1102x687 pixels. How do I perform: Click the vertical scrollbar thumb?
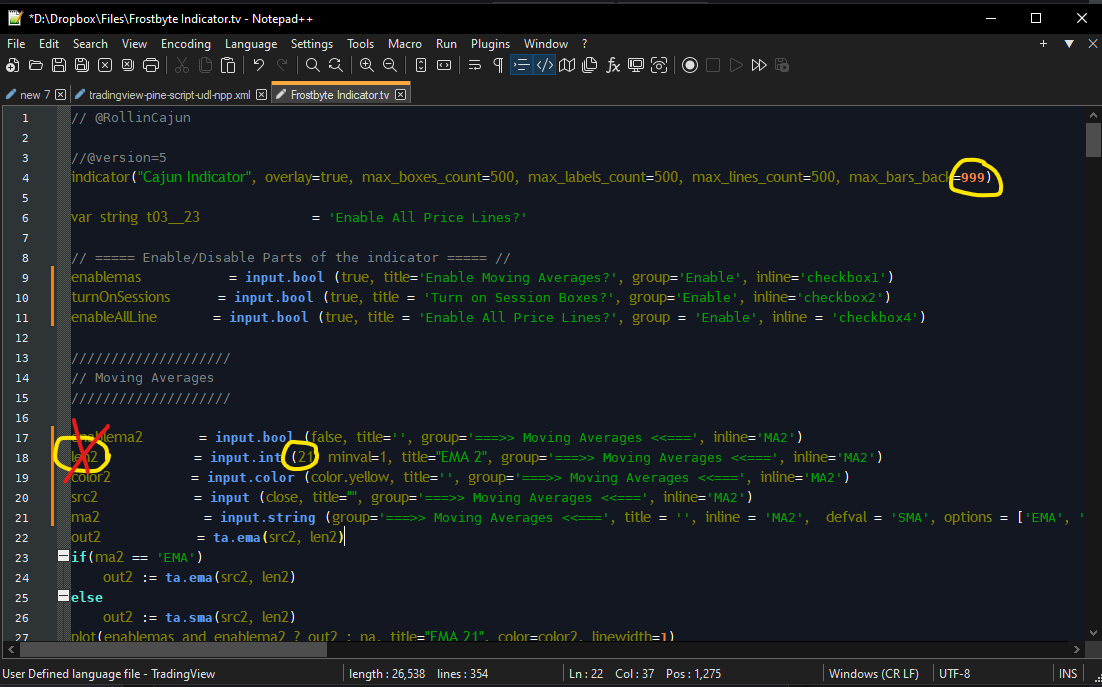click(1093, 140)
